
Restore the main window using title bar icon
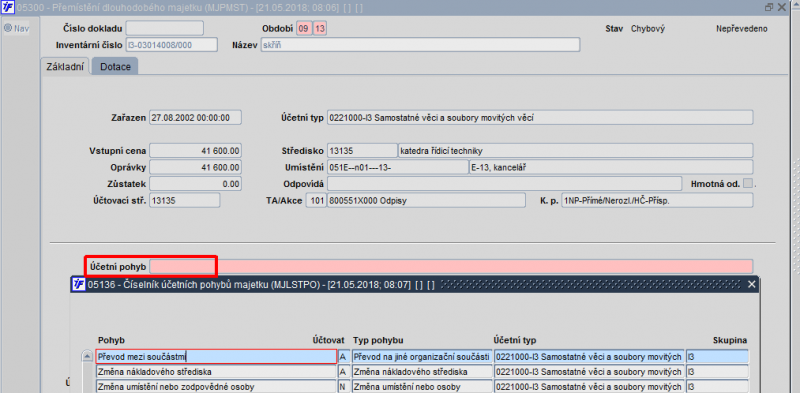[x=769, y=7]
